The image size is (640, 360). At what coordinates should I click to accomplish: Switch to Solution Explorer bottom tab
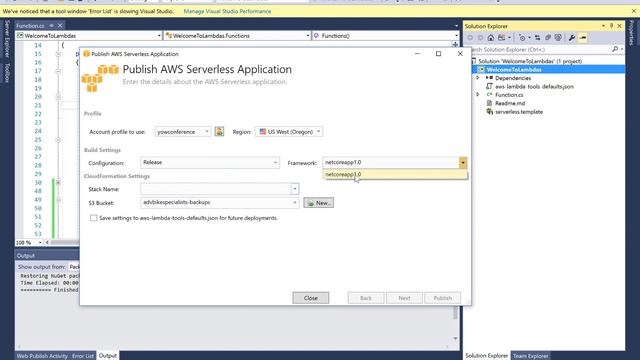point(487,356)
